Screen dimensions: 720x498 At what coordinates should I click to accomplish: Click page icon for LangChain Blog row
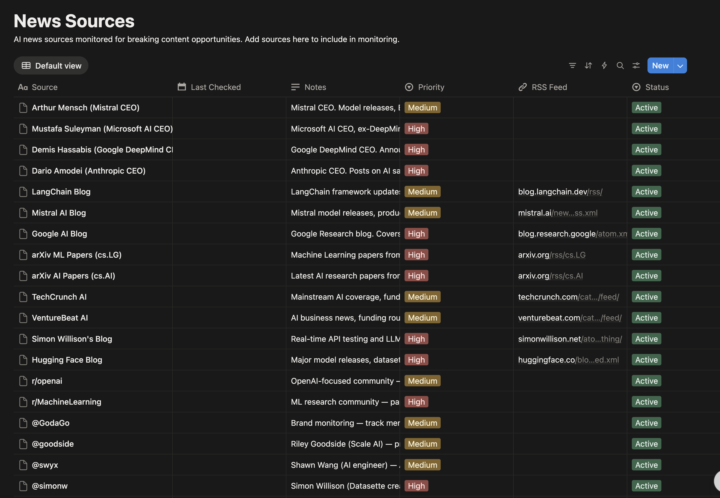23,192
